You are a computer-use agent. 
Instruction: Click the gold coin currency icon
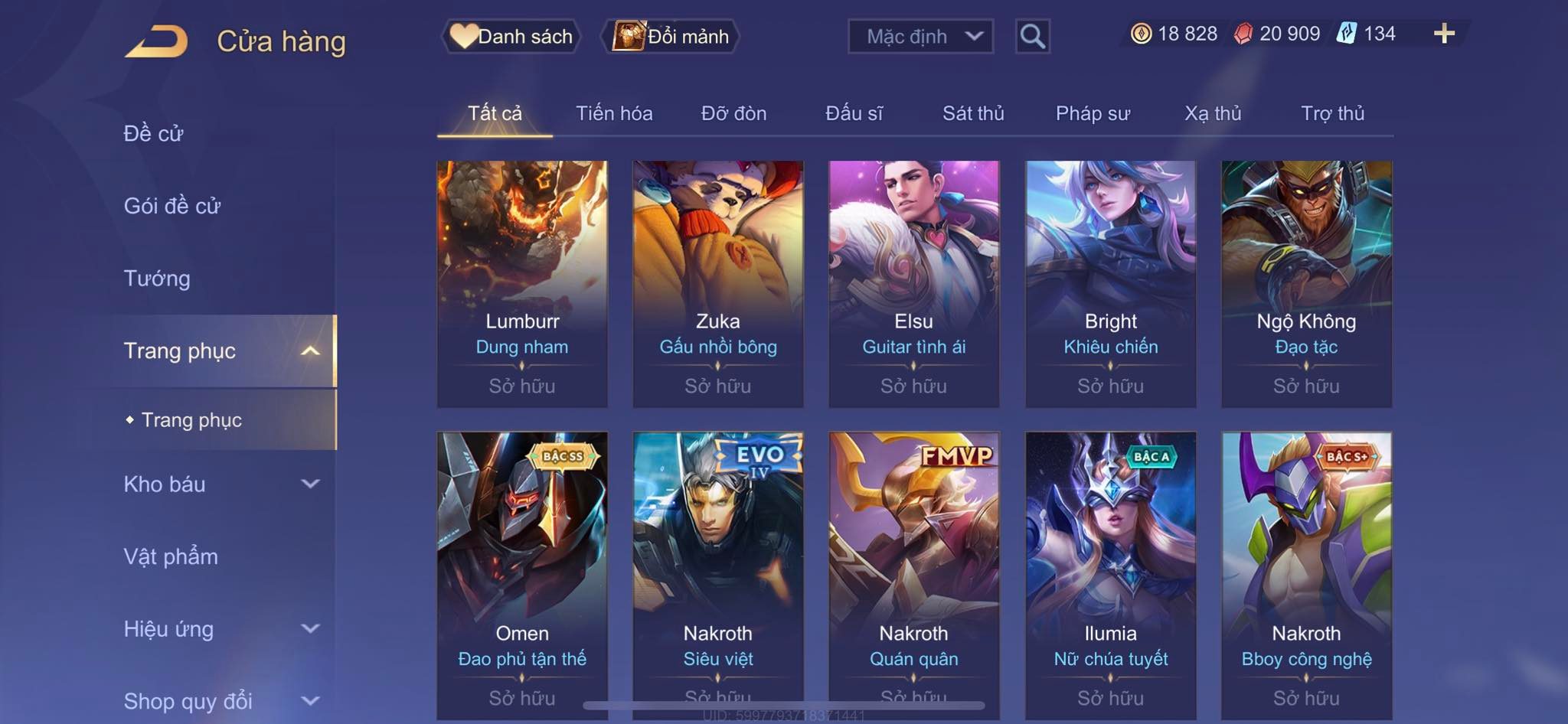(x=1141, y=34)
